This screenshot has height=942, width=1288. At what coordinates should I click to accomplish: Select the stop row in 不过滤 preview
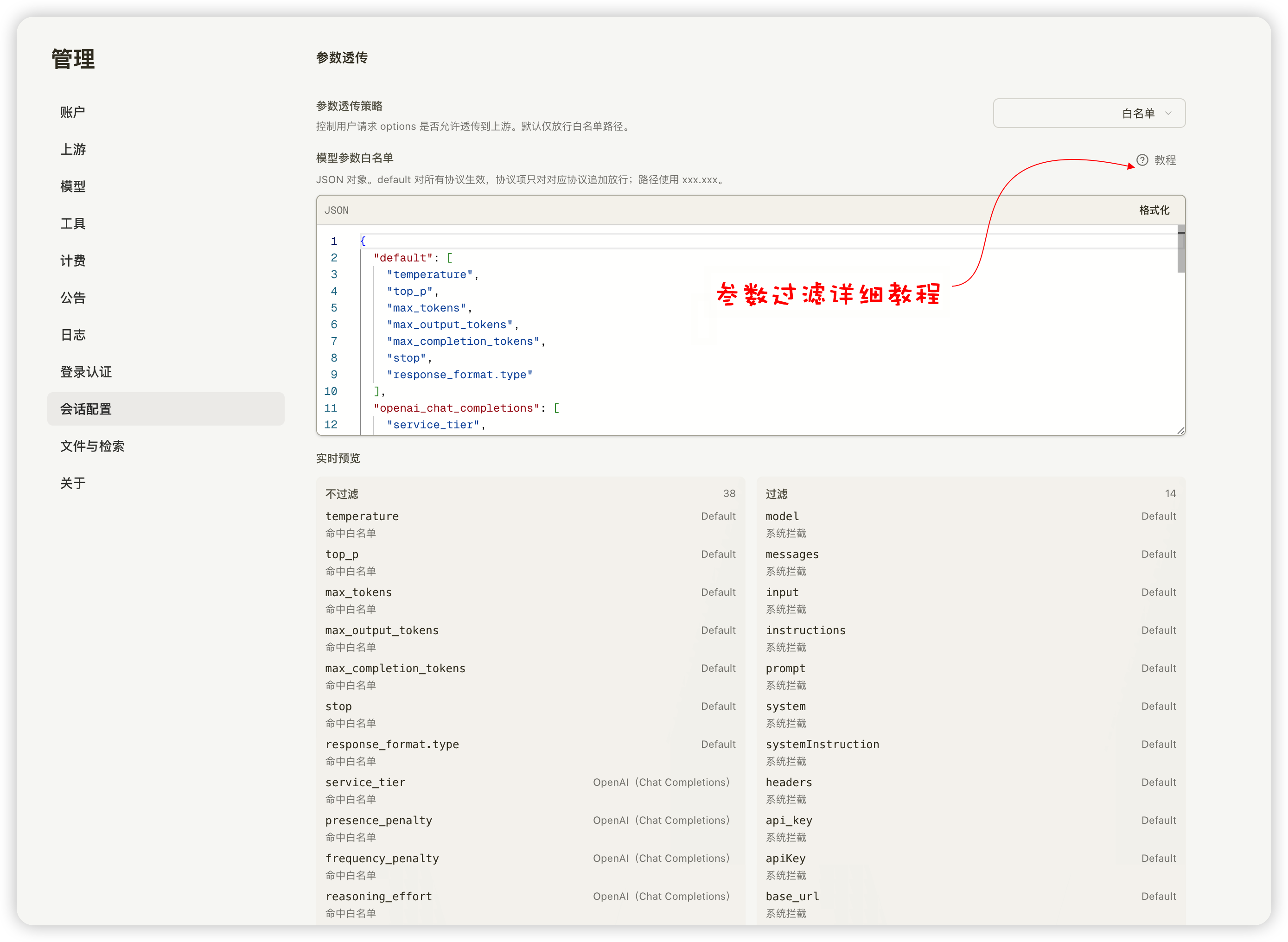pos(530,714)
